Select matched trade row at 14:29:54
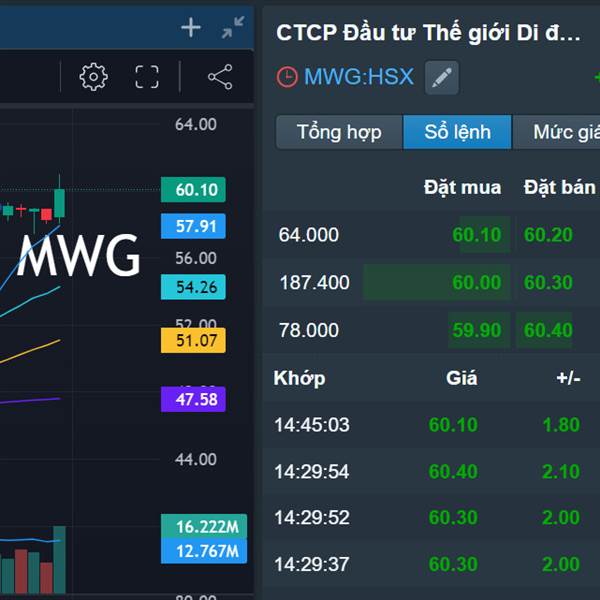This screenshot has width=600, height=600. pos(431,471)
